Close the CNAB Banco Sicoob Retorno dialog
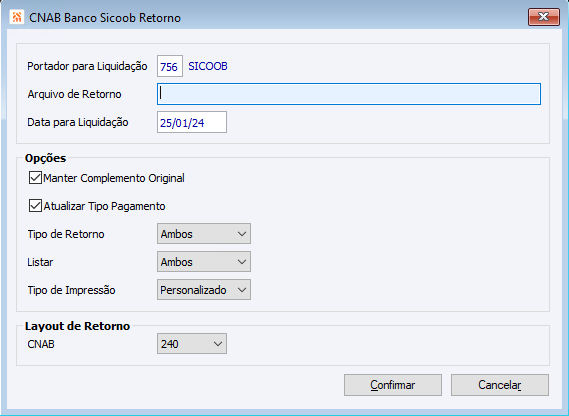 544,17
